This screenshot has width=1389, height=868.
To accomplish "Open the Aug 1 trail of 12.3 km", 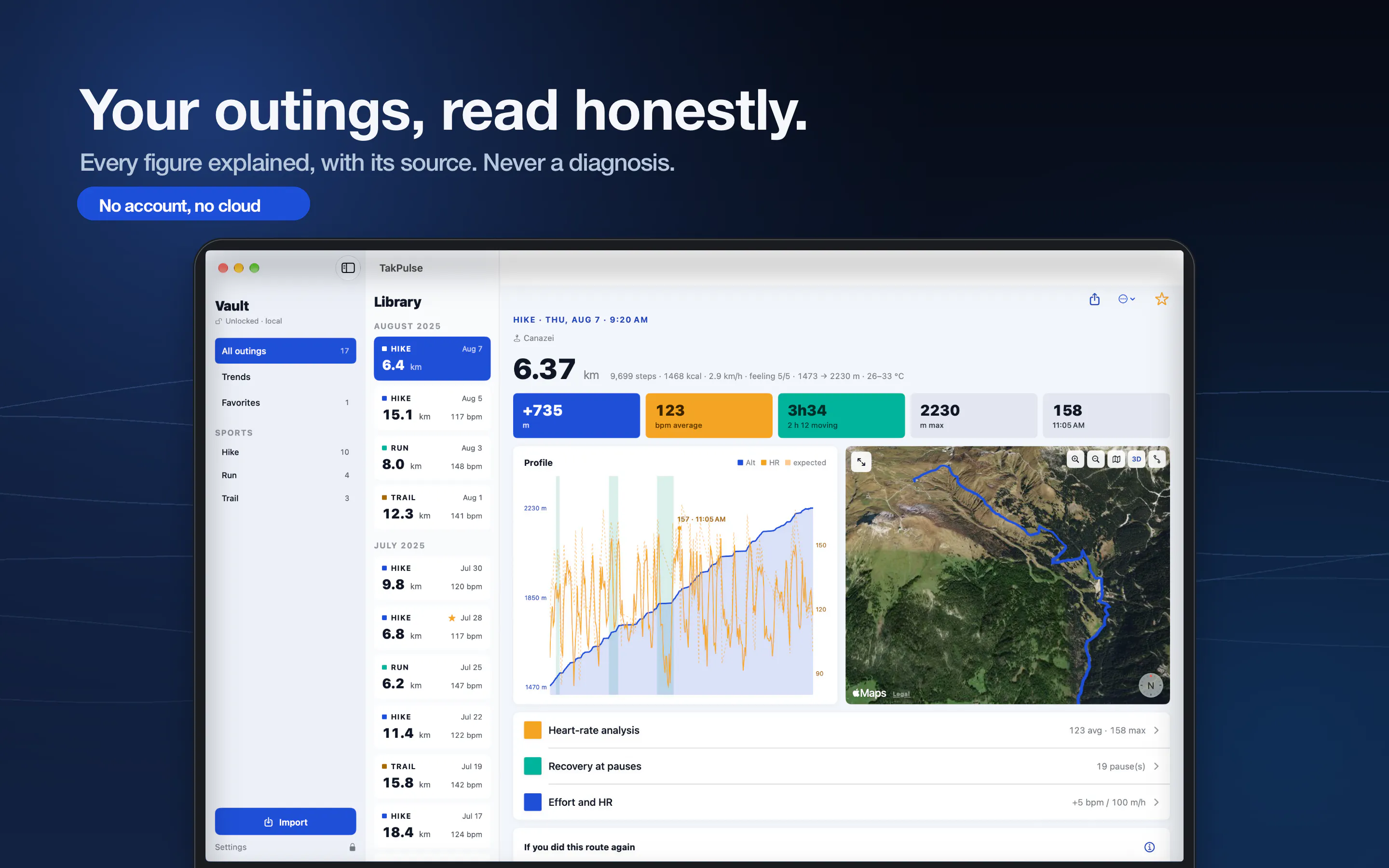I will coord(432,507).
